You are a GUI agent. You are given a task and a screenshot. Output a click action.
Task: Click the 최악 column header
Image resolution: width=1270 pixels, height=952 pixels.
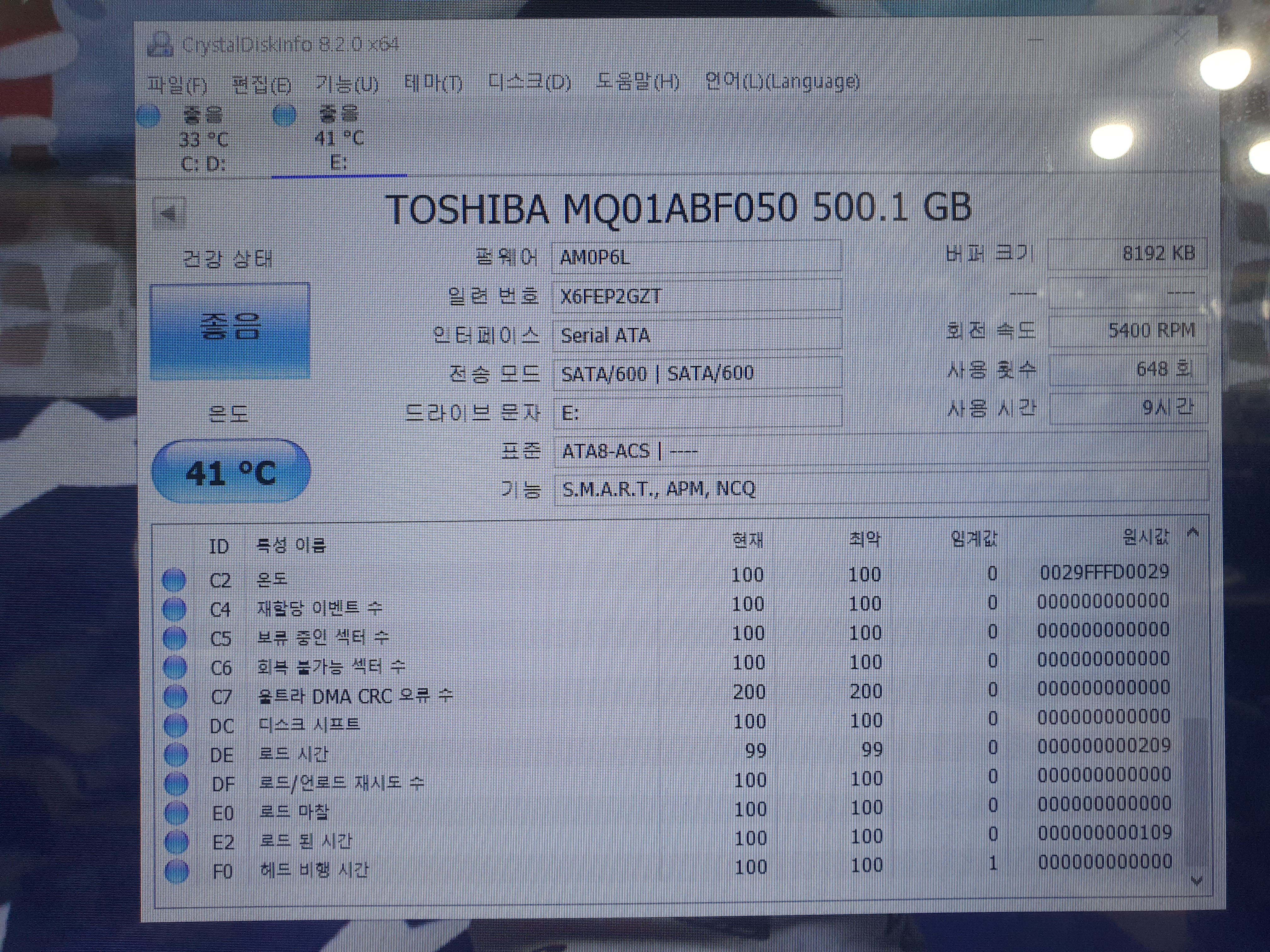coord(864,539)
